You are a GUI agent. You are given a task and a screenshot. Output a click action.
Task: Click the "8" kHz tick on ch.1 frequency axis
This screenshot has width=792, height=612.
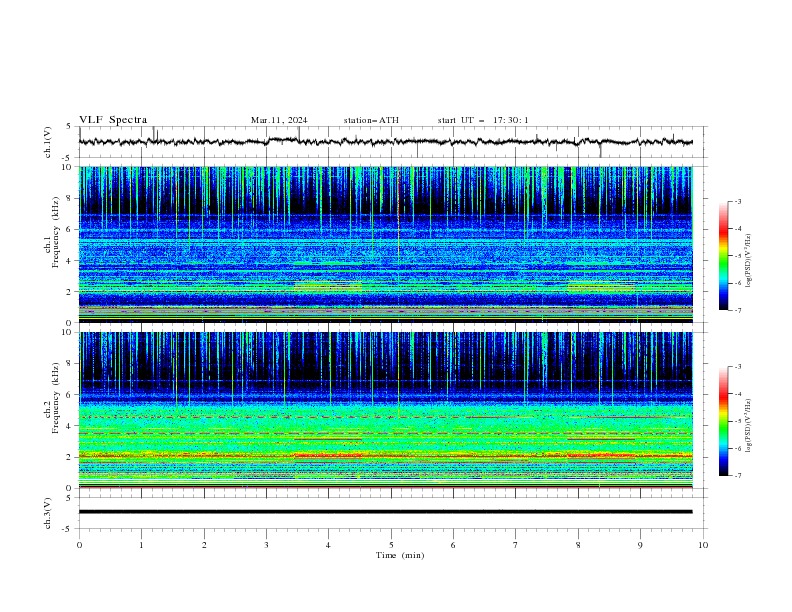point(70,198)
